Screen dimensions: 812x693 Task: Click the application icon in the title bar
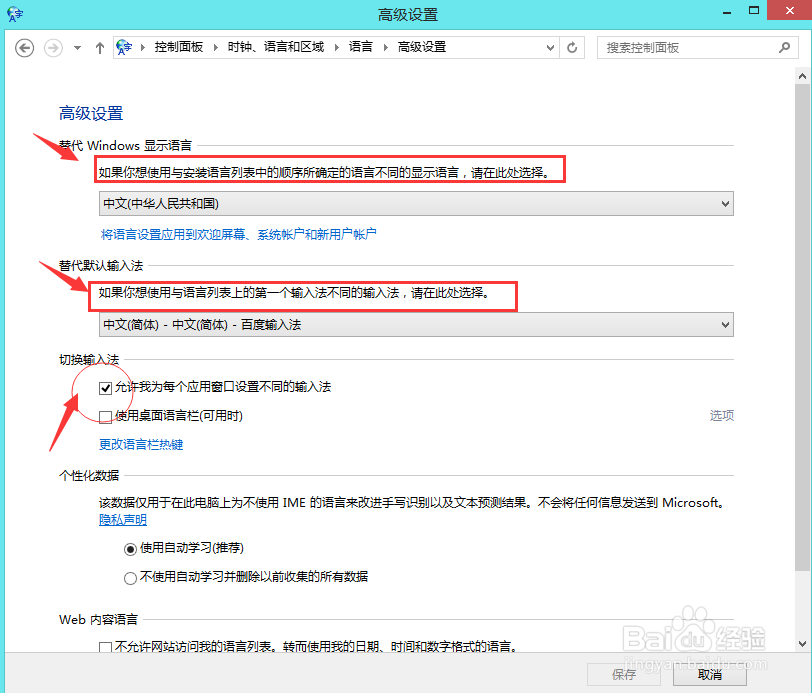pyautogui.click(x=13, y=13)
